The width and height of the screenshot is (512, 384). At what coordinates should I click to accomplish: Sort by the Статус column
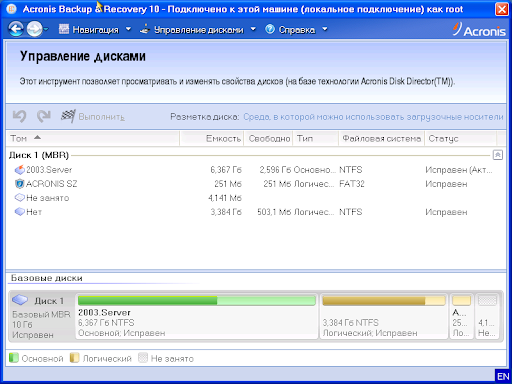pos(461,138)
